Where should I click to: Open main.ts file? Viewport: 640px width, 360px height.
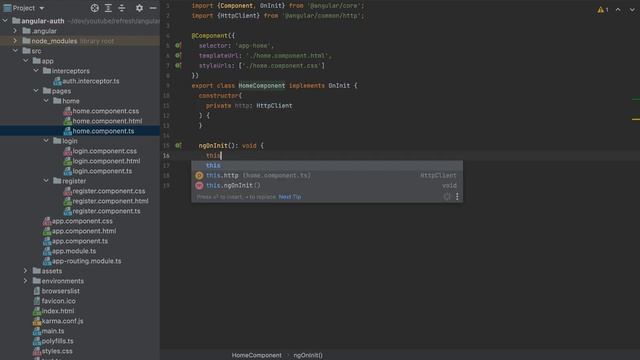coord(53,331)
